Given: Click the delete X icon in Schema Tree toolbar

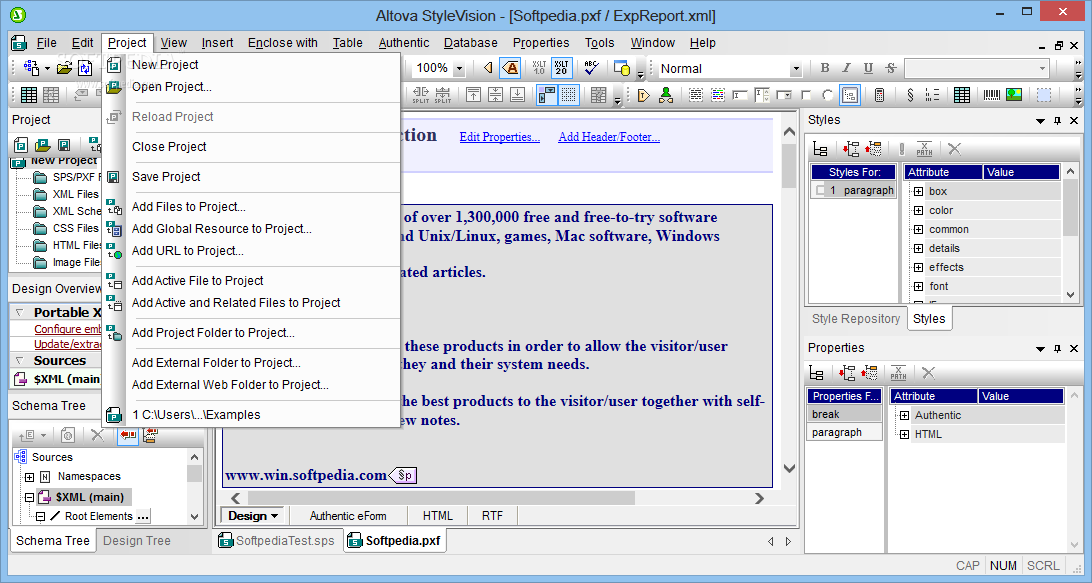Looking at the screenshot, I should [x=98, y=435].
